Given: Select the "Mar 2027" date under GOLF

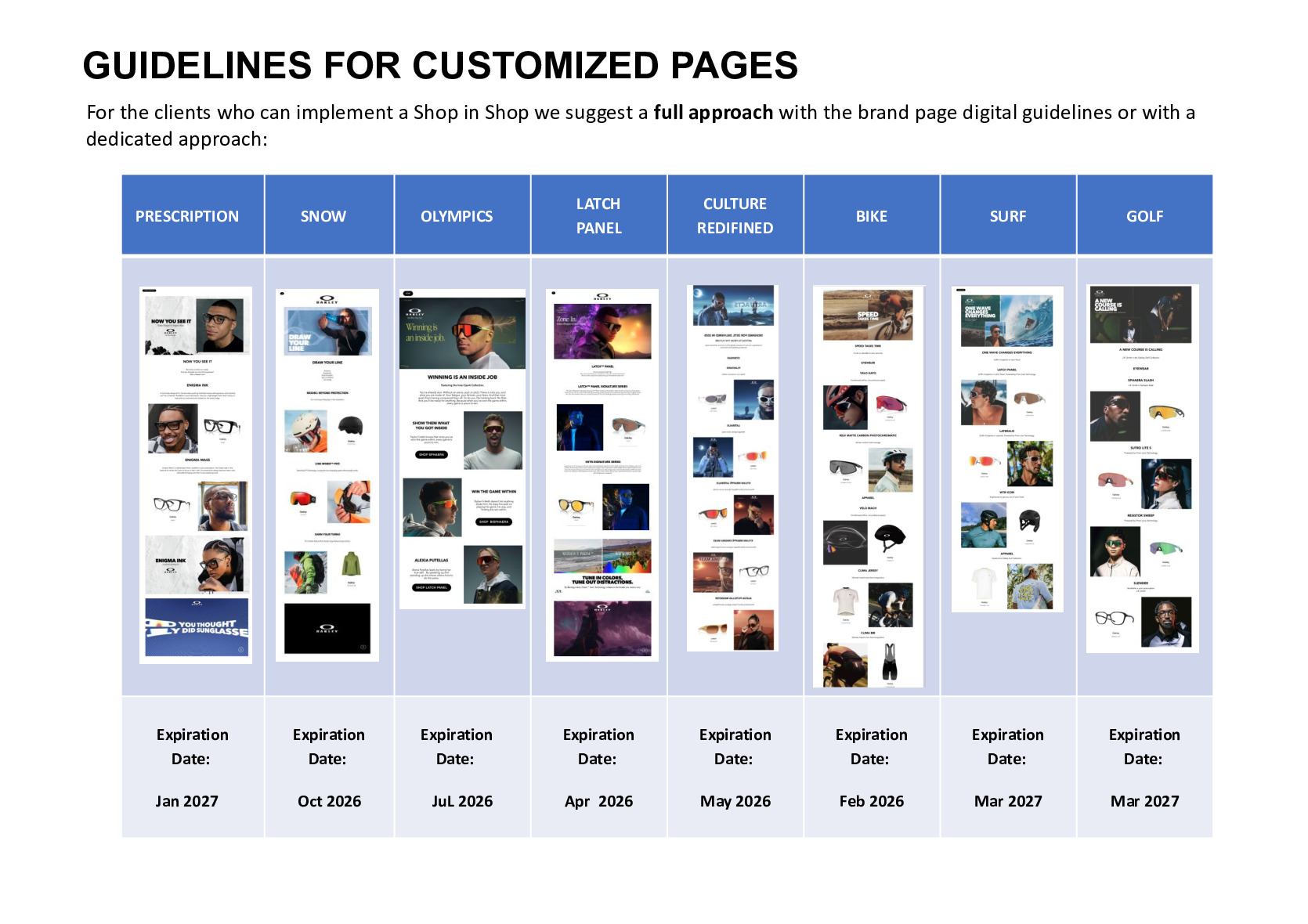Looking at the screenshot, I should pos(1145,801).
